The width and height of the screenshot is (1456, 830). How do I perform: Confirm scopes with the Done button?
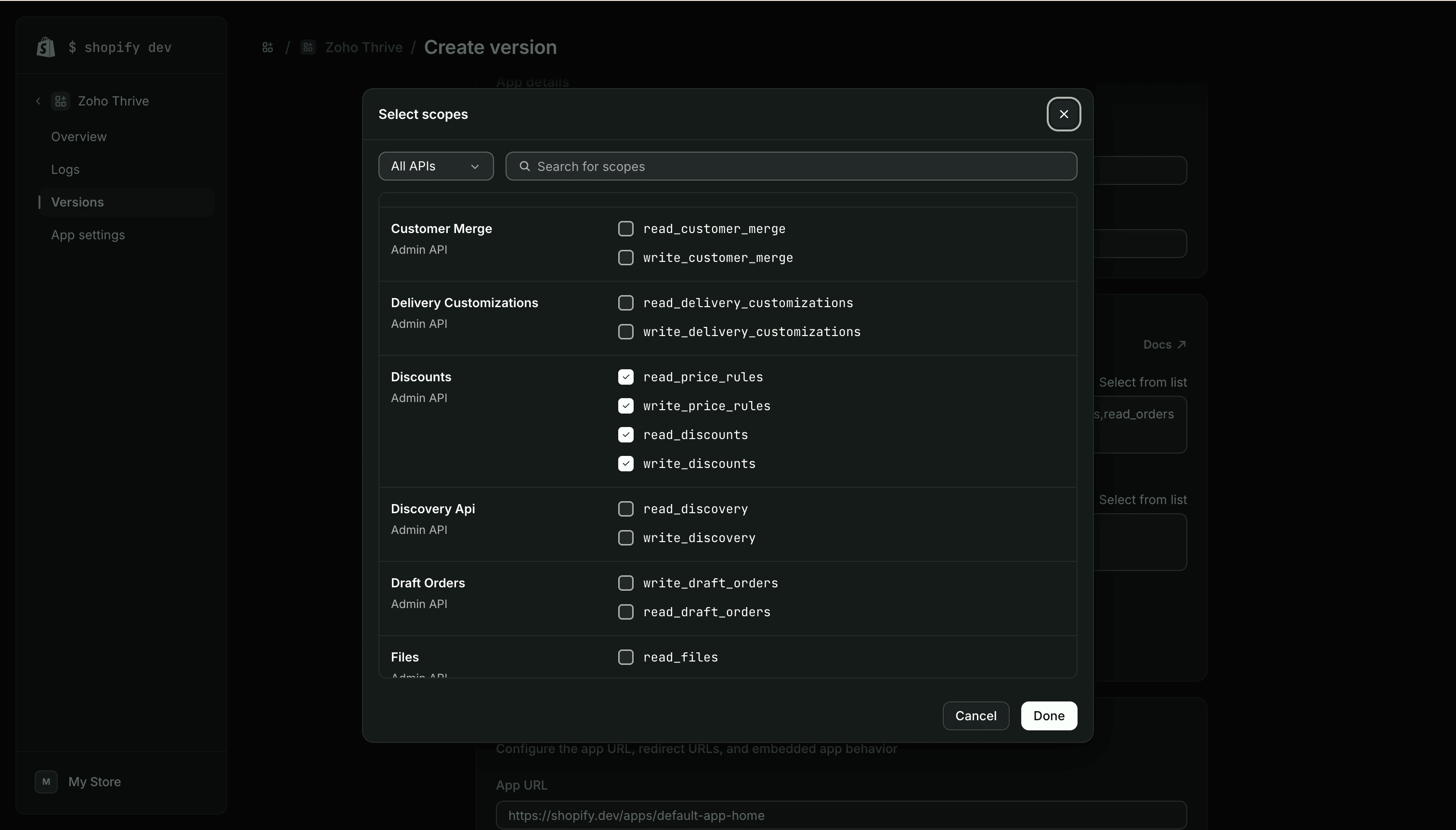[x=1048, y=715]
